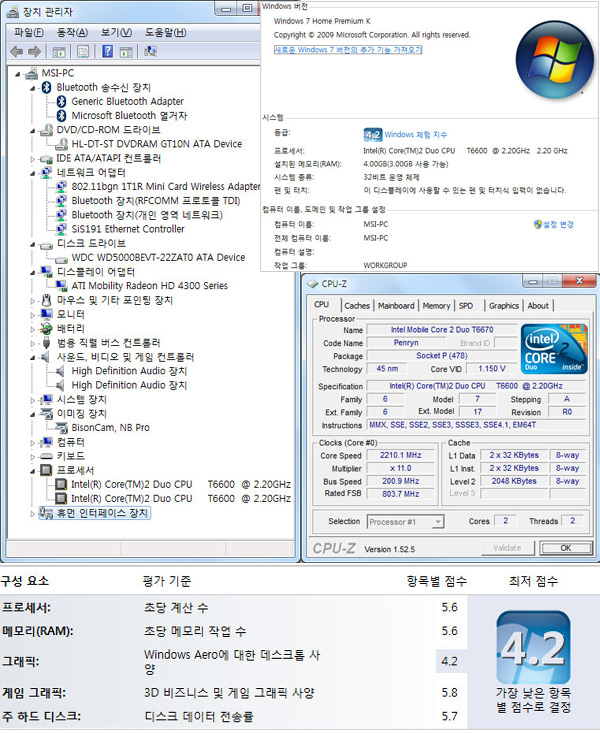Click the shield icon beside 설정 변경

tap(538, 225)
